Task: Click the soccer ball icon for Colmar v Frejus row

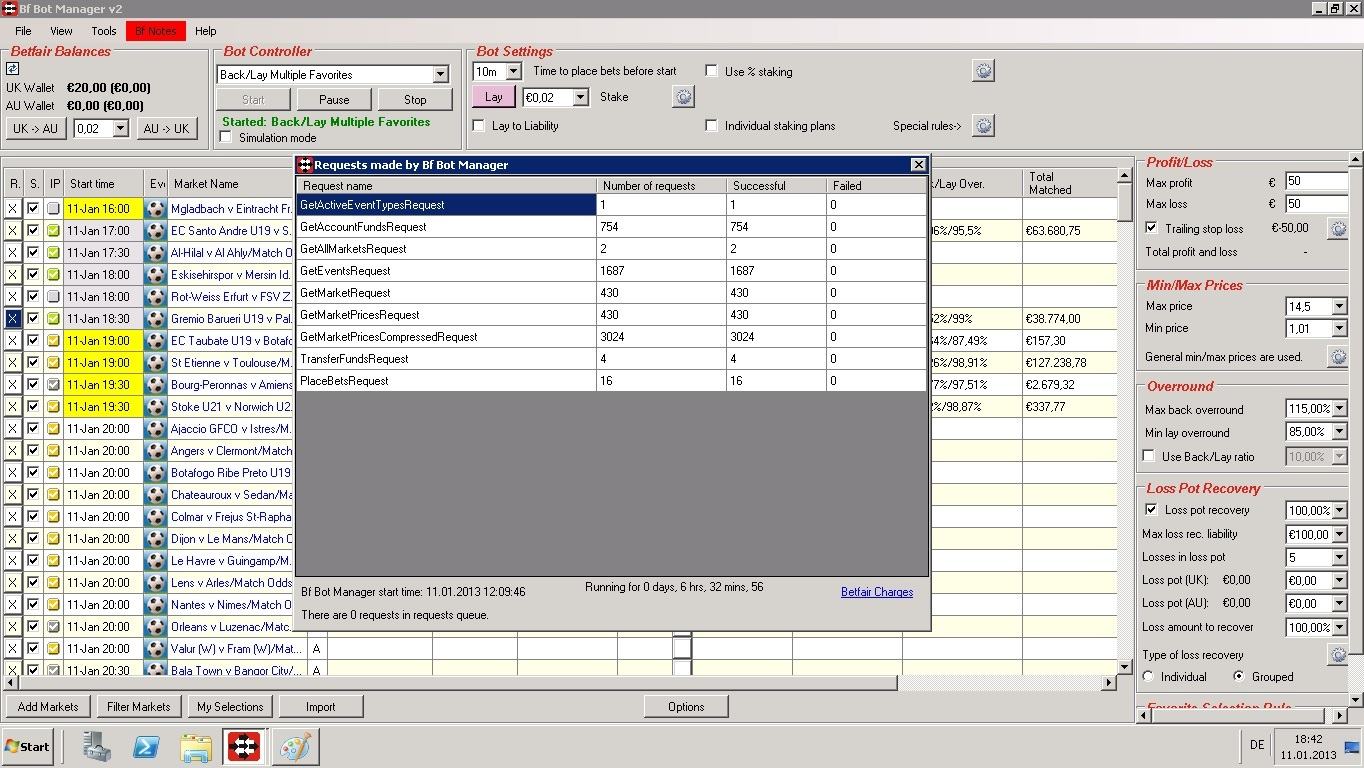Action: click(x=155, y=517)
